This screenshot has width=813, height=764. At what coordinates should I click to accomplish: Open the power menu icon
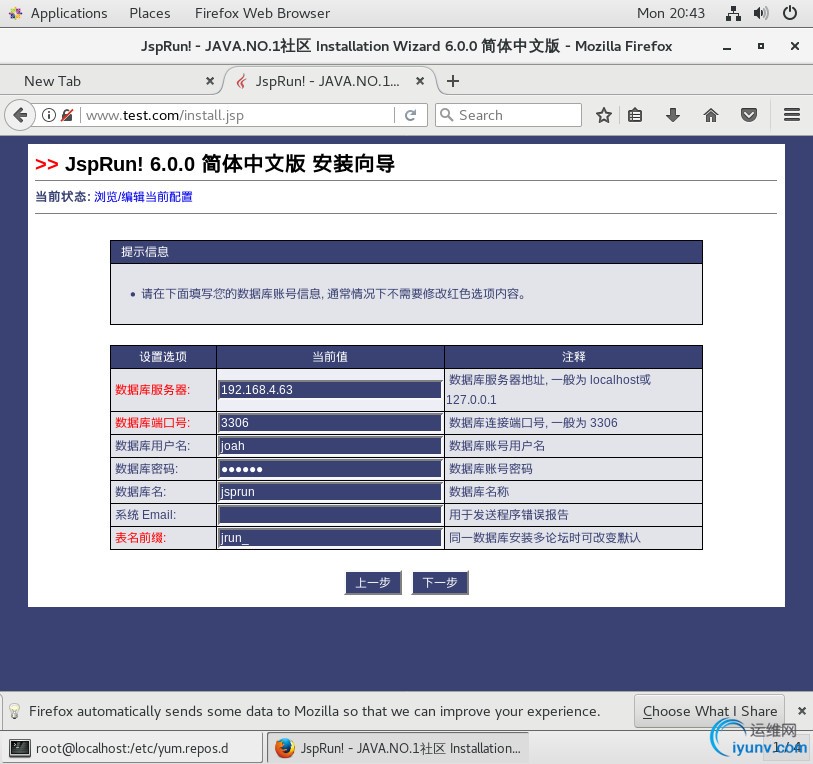coord(790,13)
